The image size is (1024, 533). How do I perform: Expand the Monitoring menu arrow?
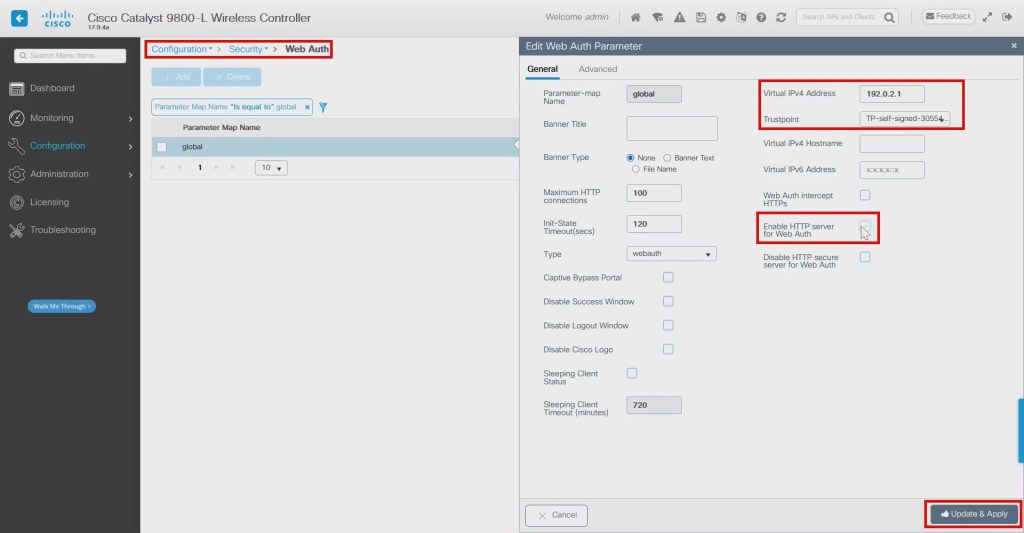tap(131, 119)
